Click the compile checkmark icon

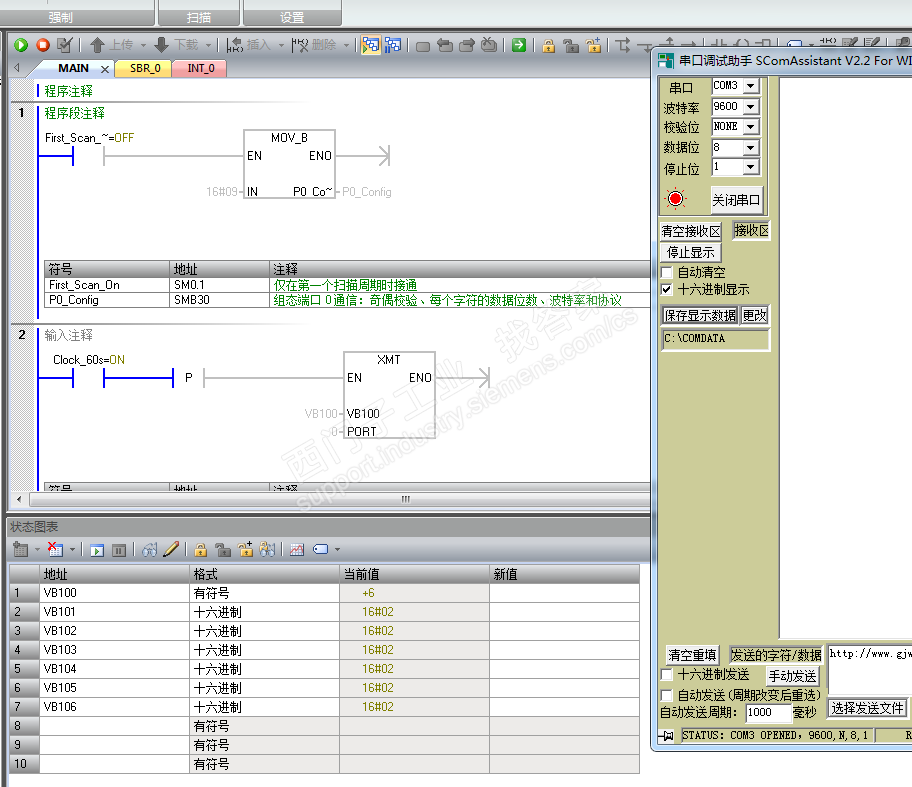click(65, 45)
